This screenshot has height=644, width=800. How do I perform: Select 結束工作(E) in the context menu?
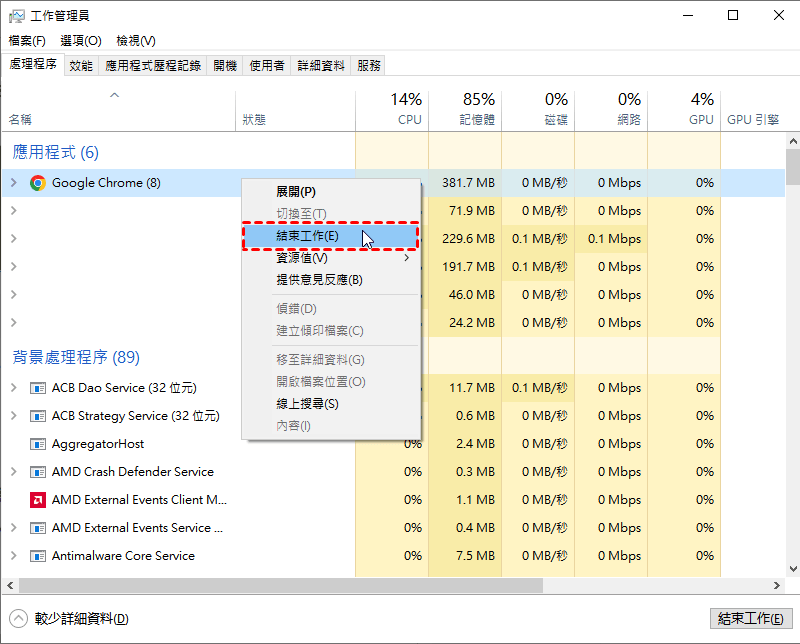[x=307, y=236]
